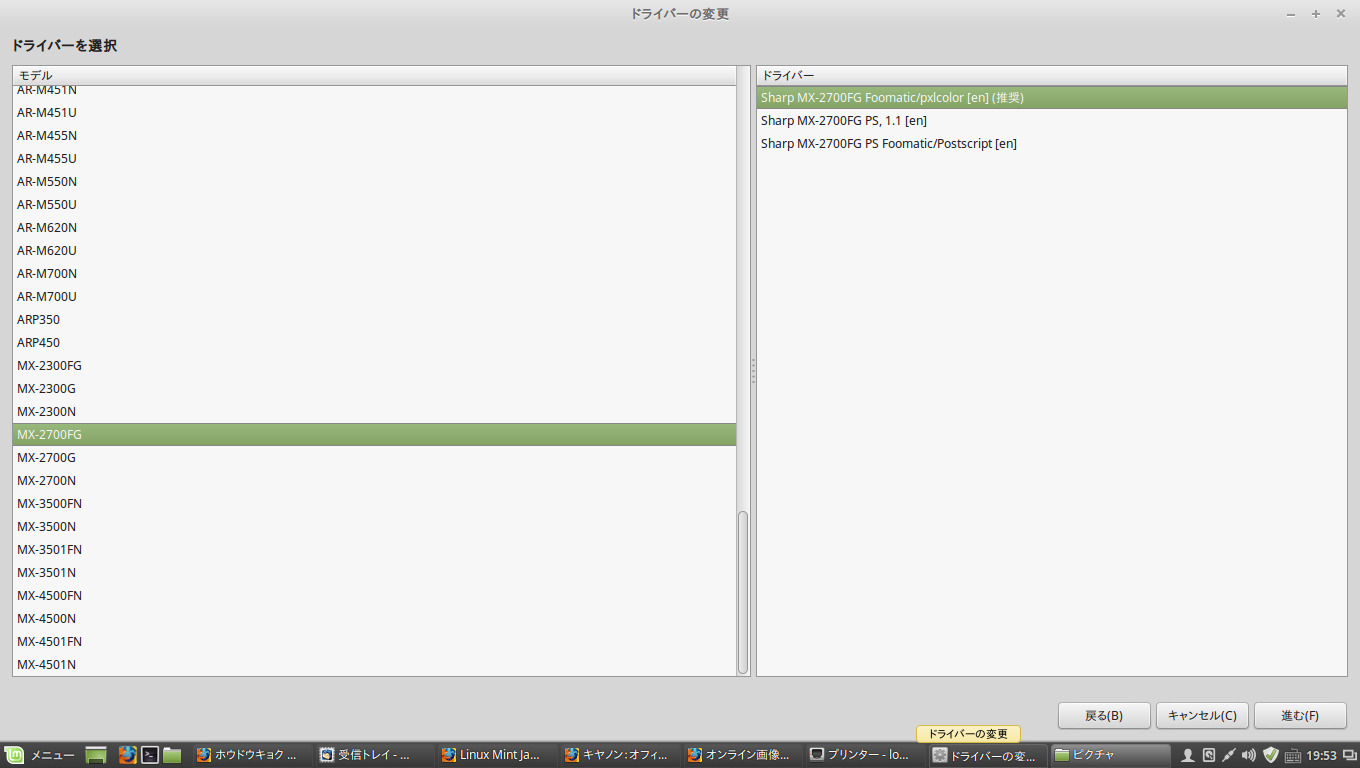The width and height of the screenshot is (1360, 768).
Task: Select model AR-M451U
Action: click(x=374, y=113)
